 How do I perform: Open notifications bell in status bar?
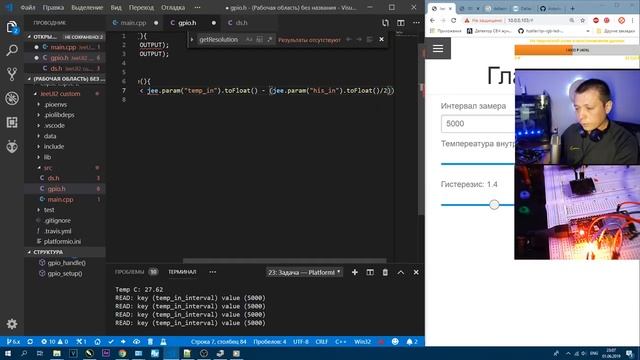pyautogui.click(x=411, y=342)
